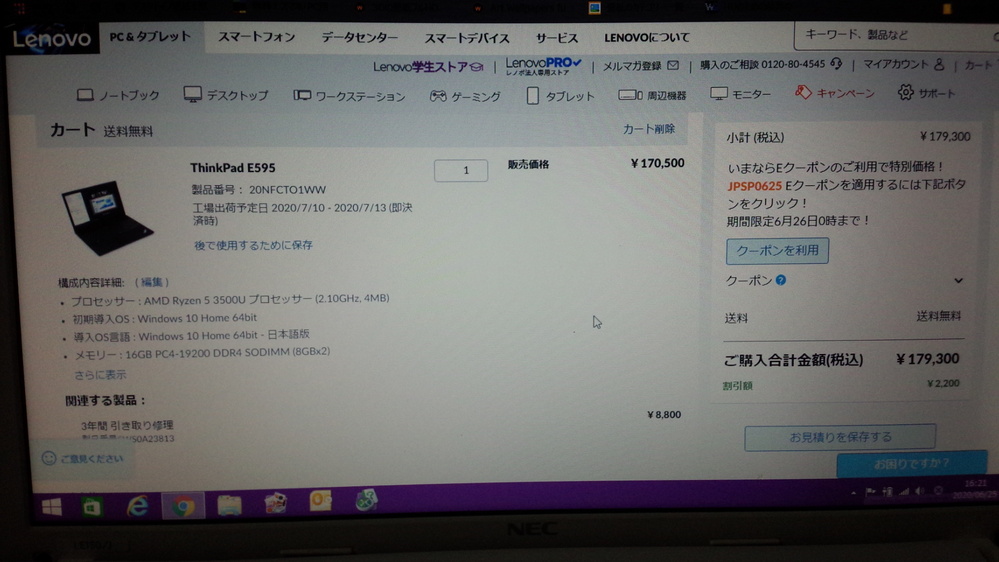
Task: Click the 3年間 引き取り修理 item
Action: pyautogui.click(x=127, y=425)
